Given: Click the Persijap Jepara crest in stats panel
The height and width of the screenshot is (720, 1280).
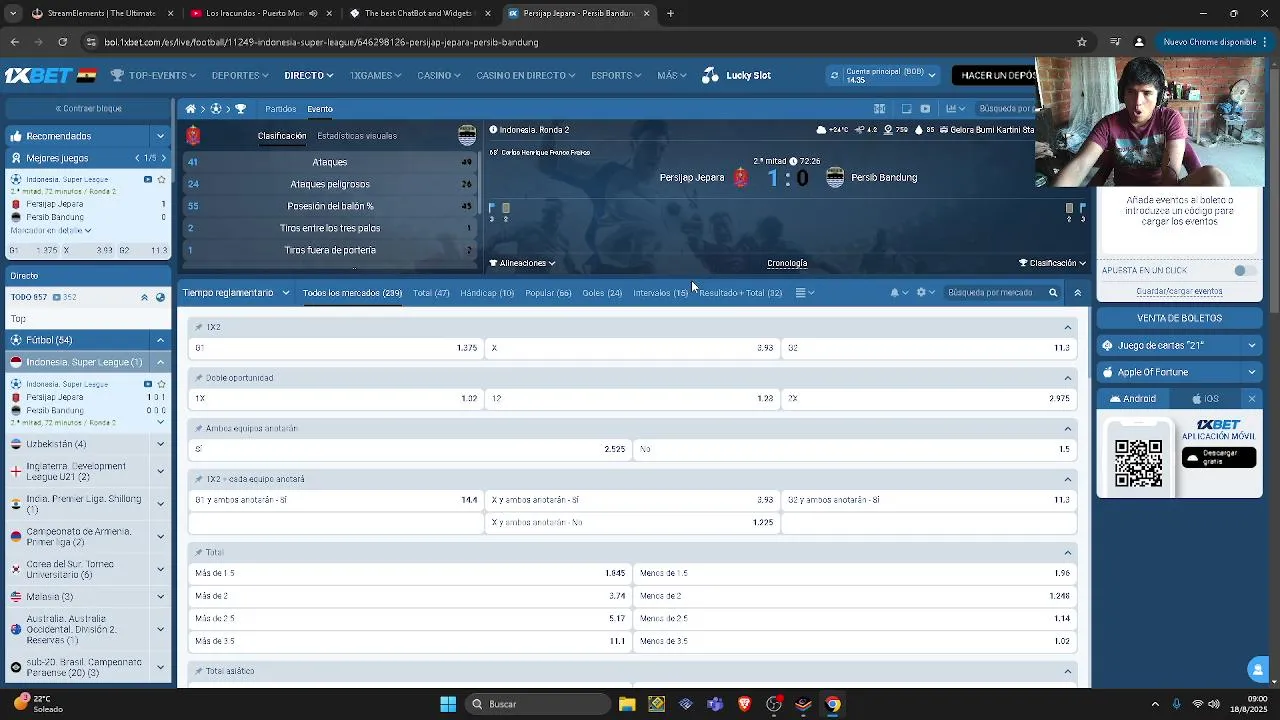Looking at the screenshot, I should pyautogui.click(x=194, y=136).
